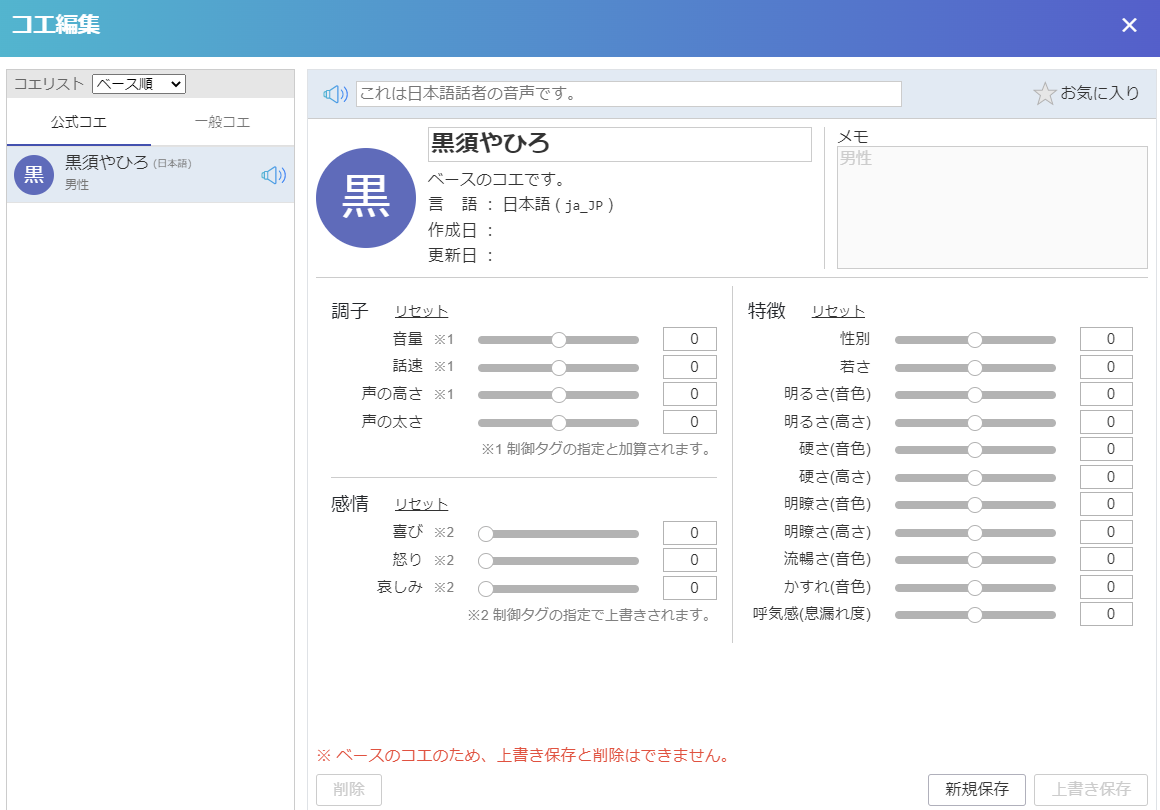
Task: Click the 話速 value box
Action: pos(689,367)
